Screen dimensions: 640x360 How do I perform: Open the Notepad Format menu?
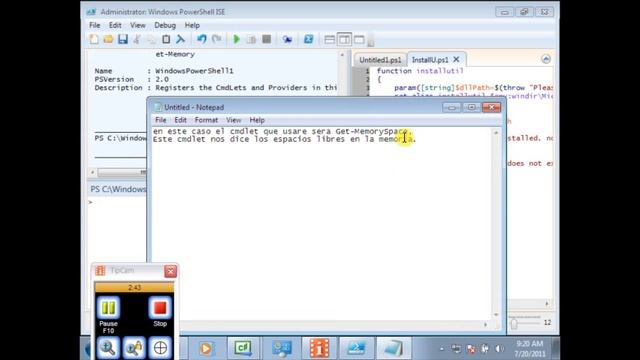click(206, 120)
